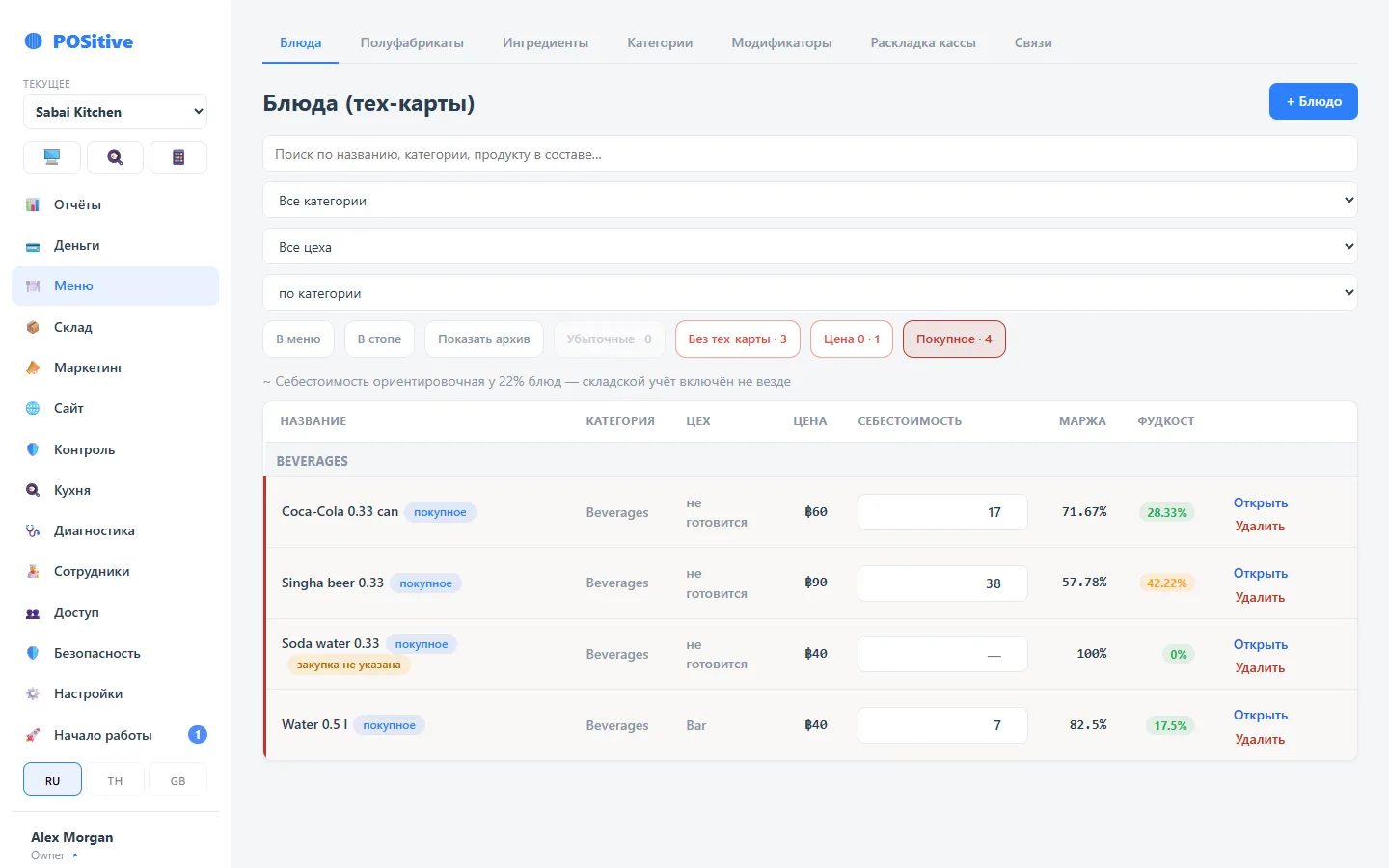Turn off the Покупное filter
The height and width of the screenshot is (868, 1389).
pos(954,339)
